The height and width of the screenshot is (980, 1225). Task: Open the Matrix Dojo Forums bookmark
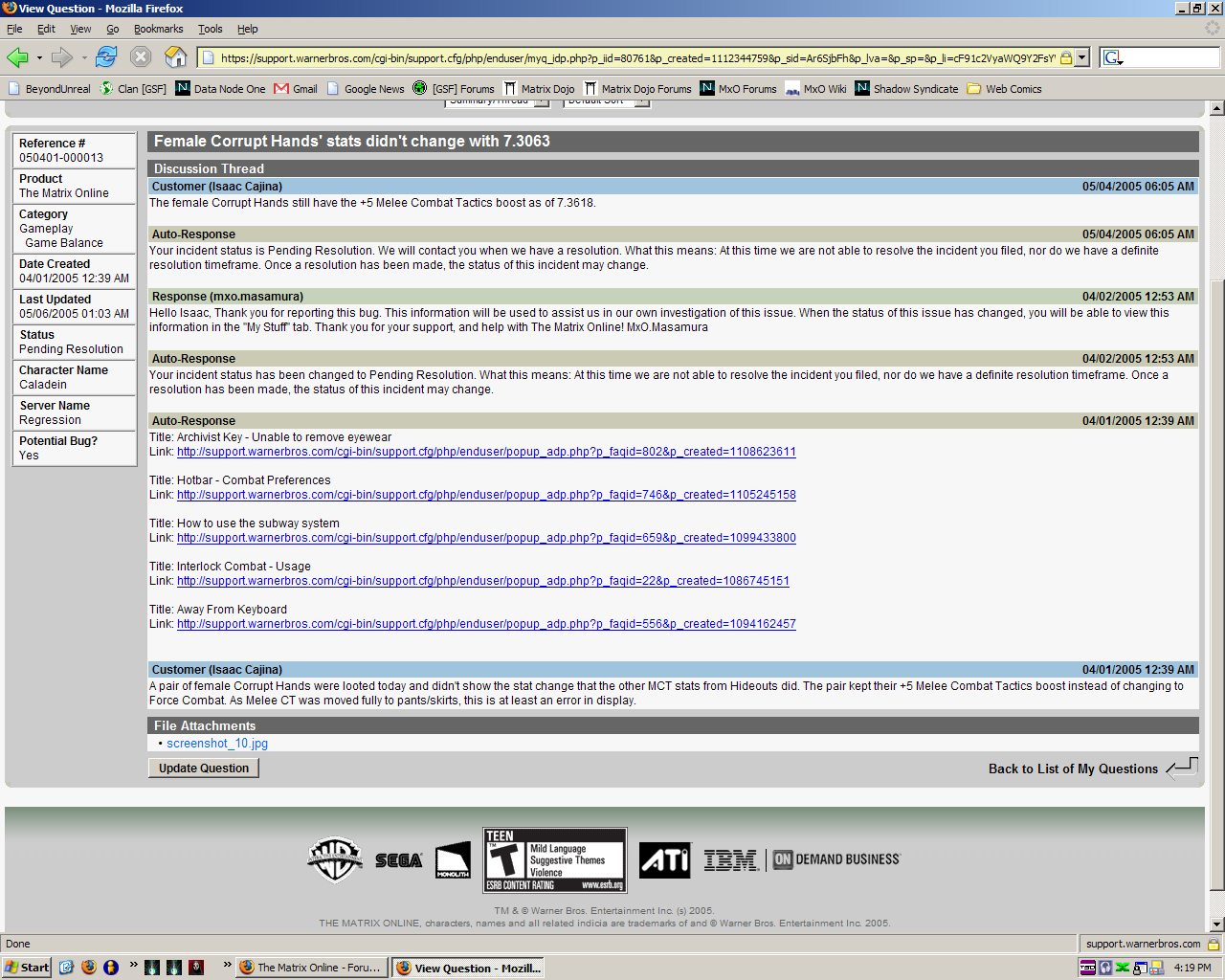point(637,89)
